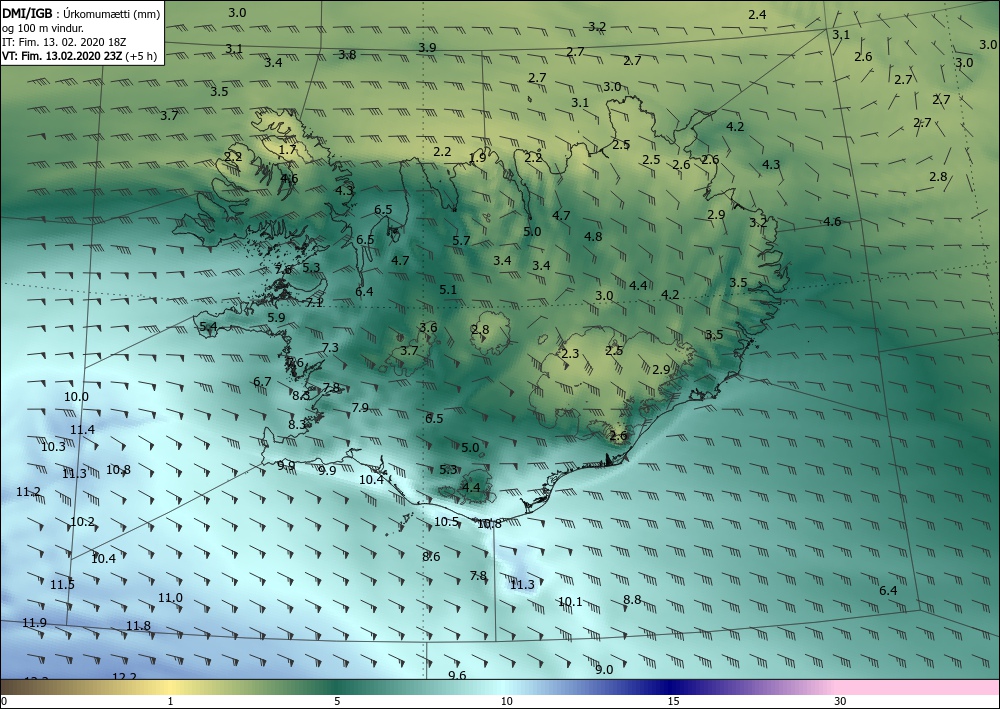Click the map value 4.8

point(593,237)
